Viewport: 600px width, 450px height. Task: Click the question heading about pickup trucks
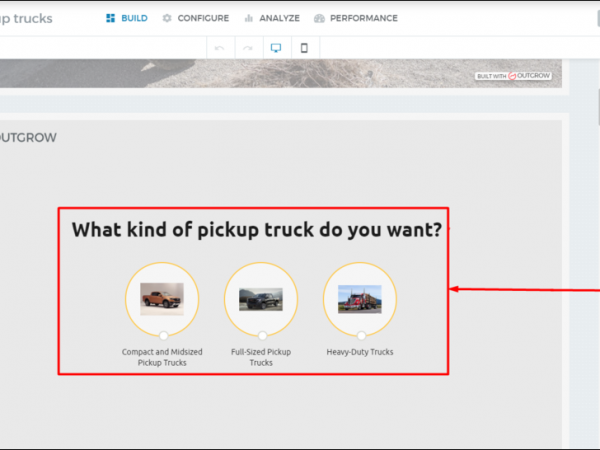257,230
